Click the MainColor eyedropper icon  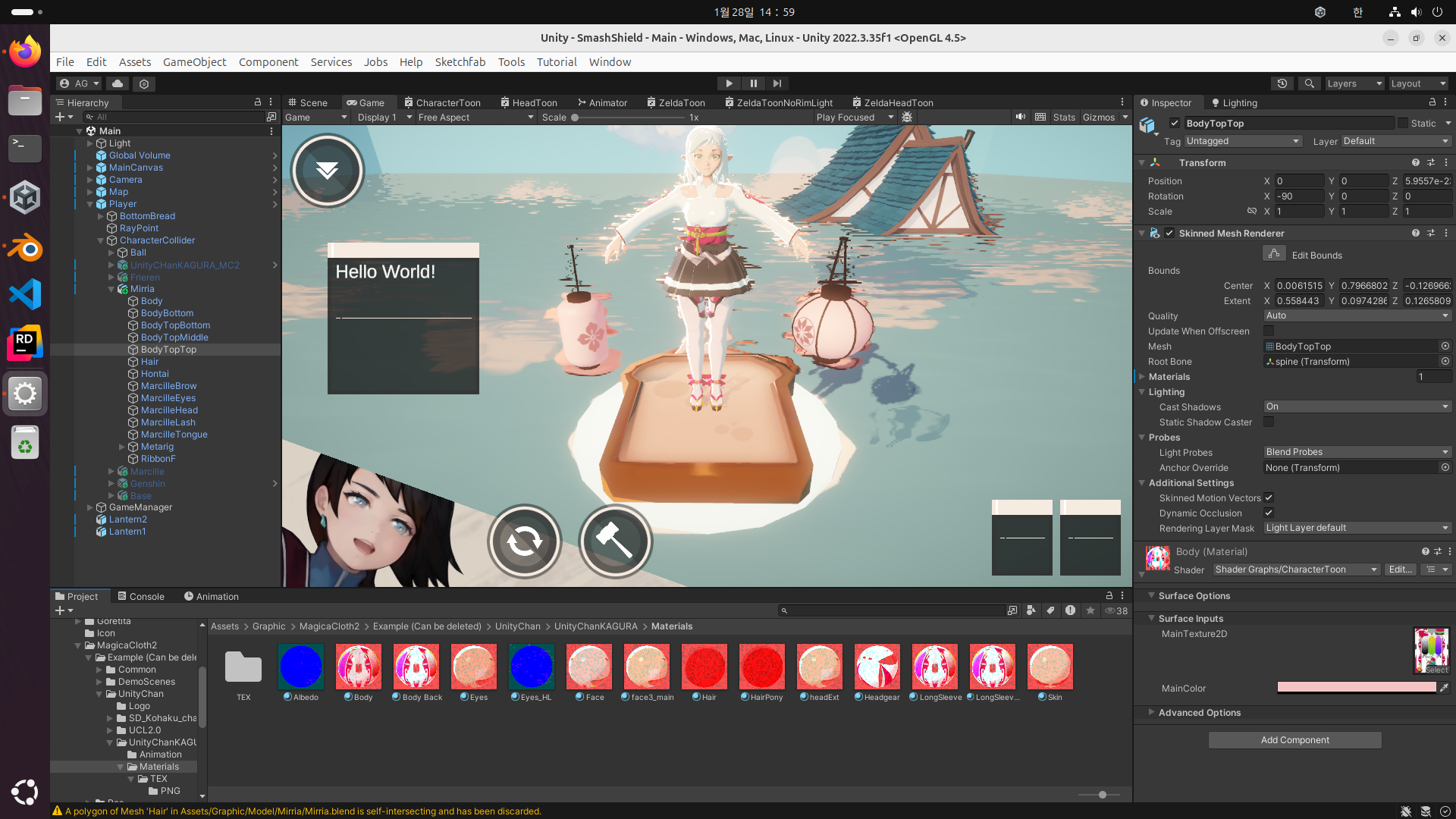tap(1444, 688)
